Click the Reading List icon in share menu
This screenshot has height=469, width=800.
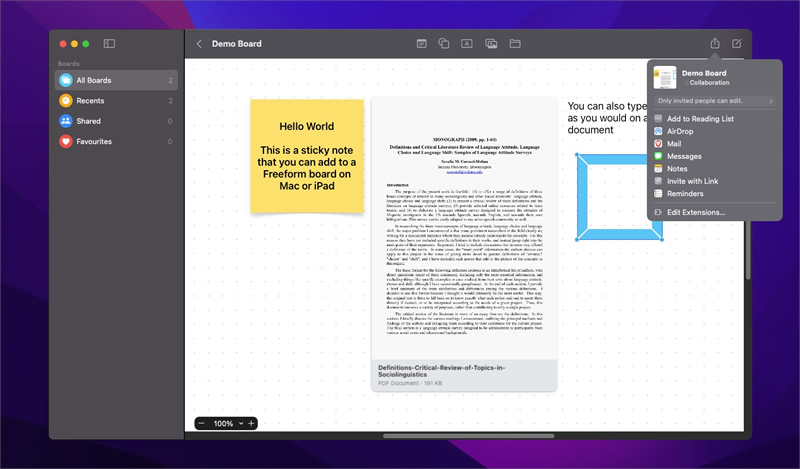pyautogui.click(x=658, y=119)
